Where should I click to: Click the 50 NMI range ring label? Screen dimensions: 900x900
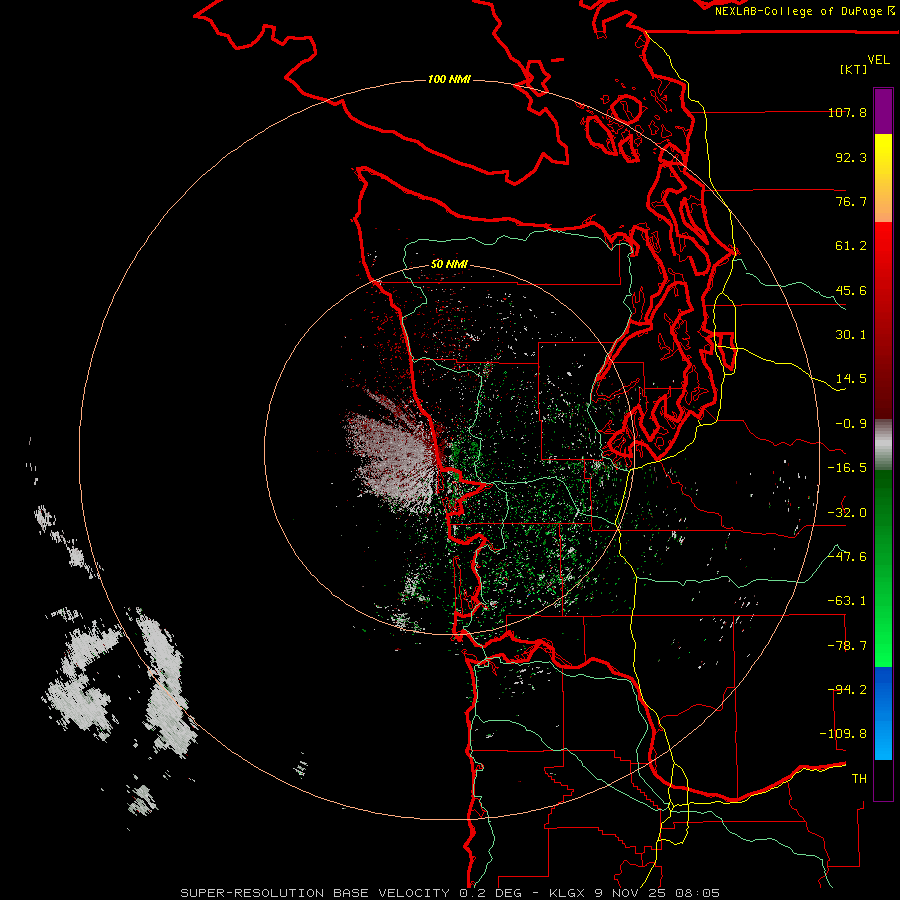pyautogui.click(x=449, y=265)
